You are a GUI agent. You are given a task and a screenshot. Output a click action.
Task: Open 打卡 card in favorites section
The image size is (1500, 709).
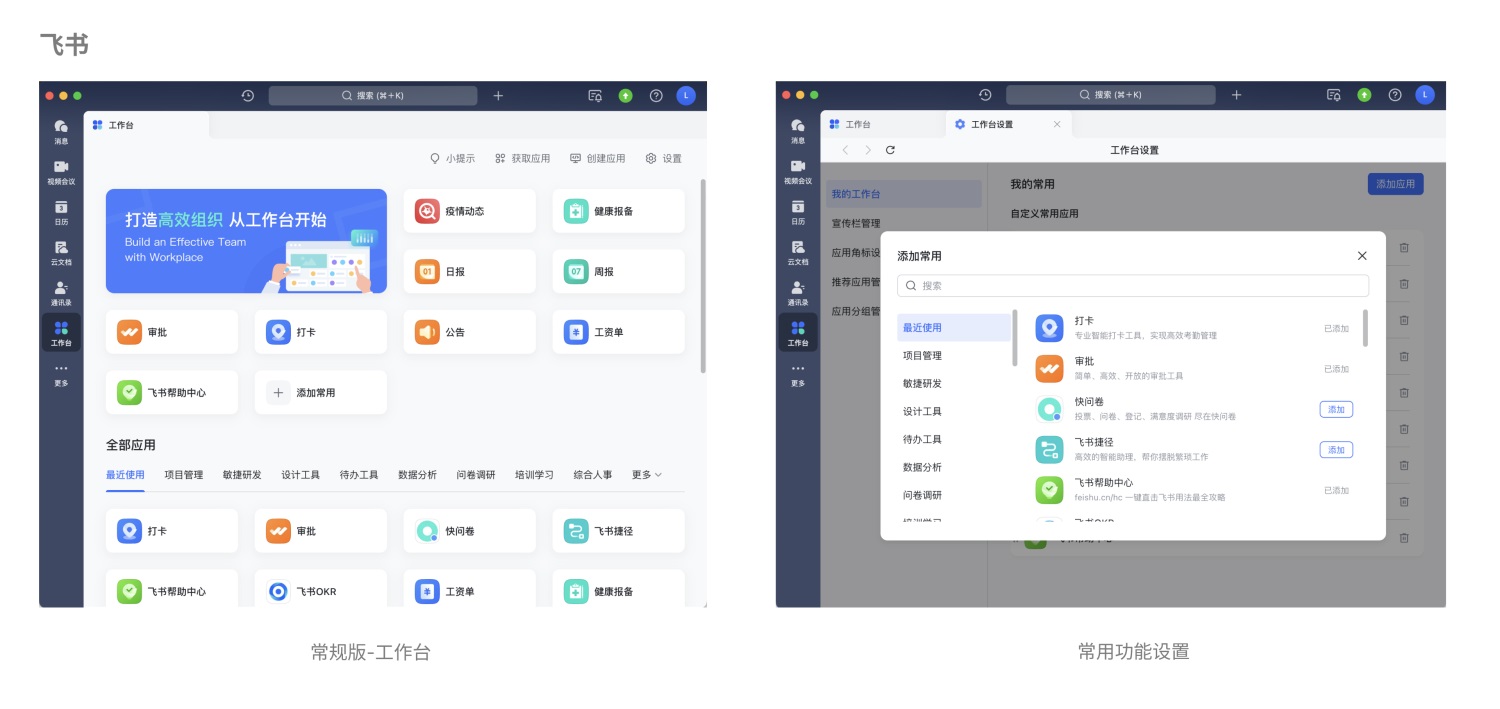pyautogui.click(x=320, y=332)
